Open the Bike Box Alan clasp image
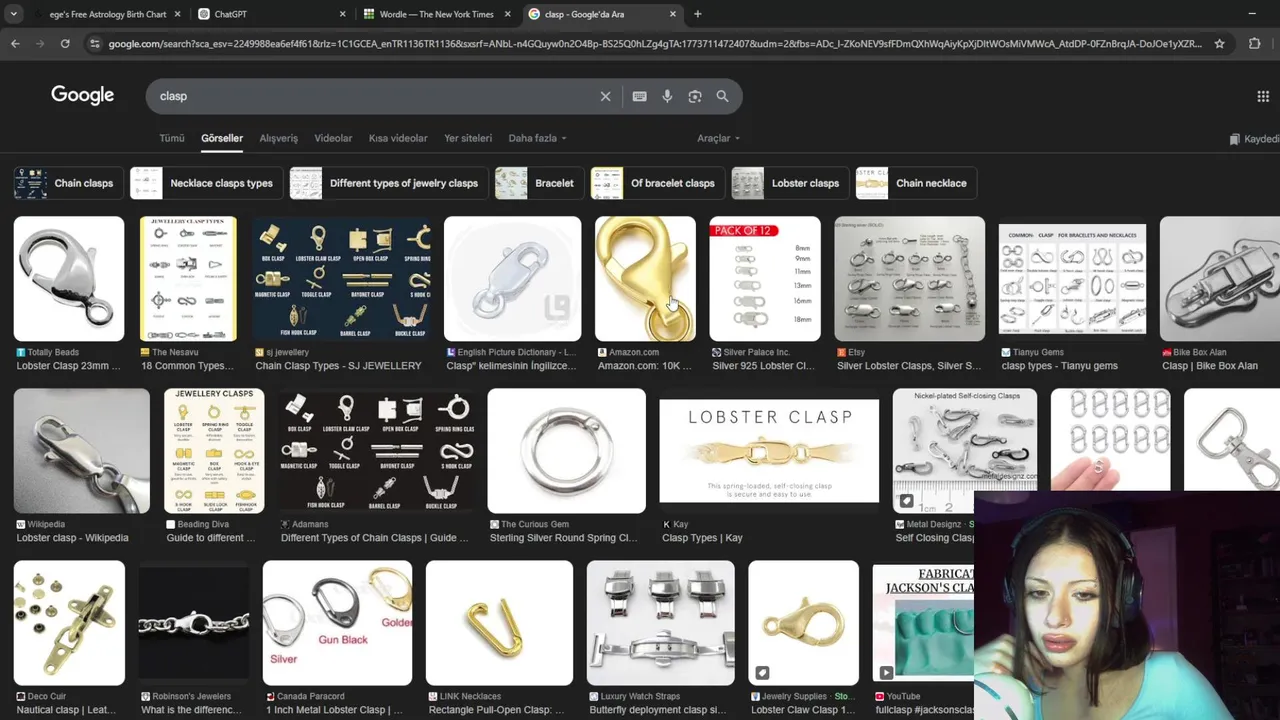This screenshot has height=720, width=1280. coord(1219,279)
